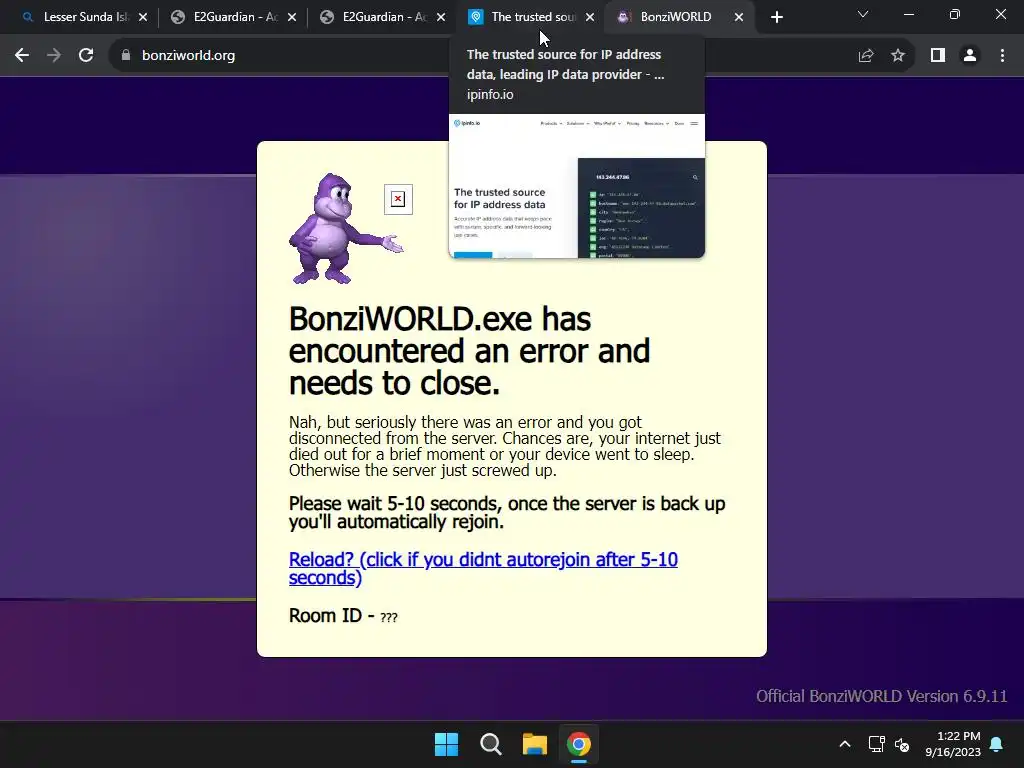Open the notifications bell icon

click(997, 744)
